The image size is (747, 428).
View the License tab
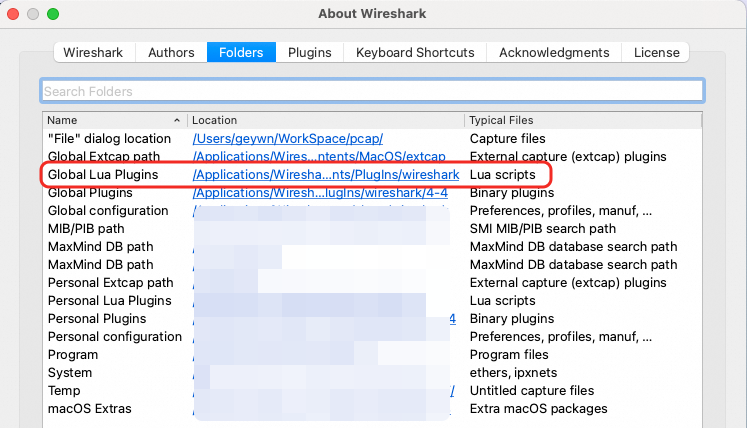click(x=656, y=52)
